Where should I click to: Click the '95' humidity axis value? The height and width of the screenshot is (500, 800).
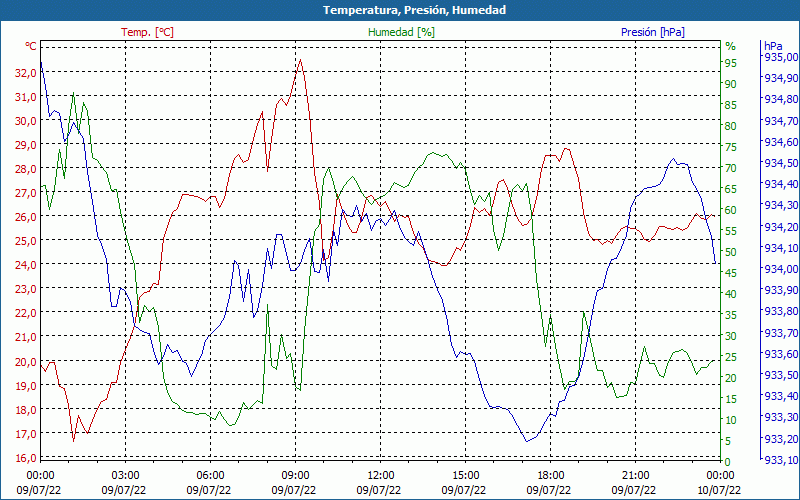pyautogui.click(x=731, y=63)
